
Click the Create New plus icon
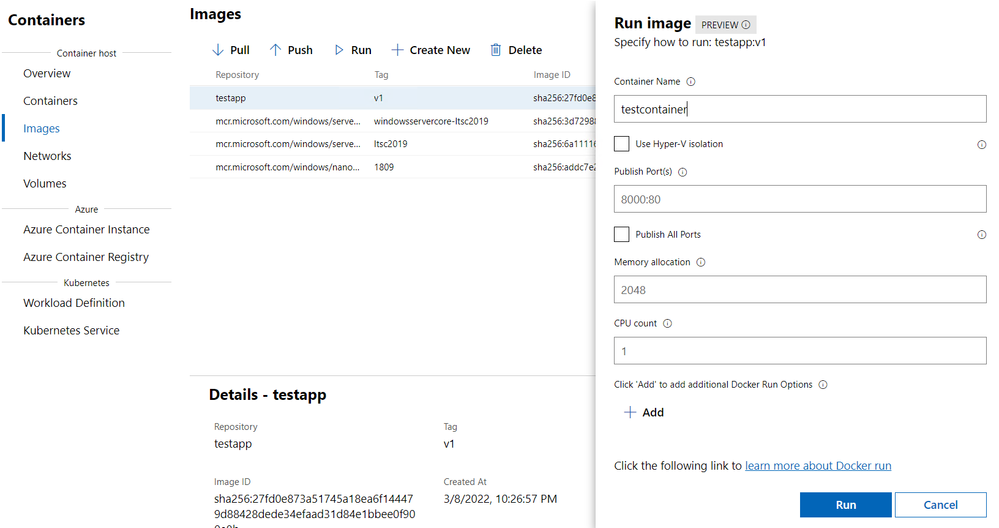click(397, 50)
